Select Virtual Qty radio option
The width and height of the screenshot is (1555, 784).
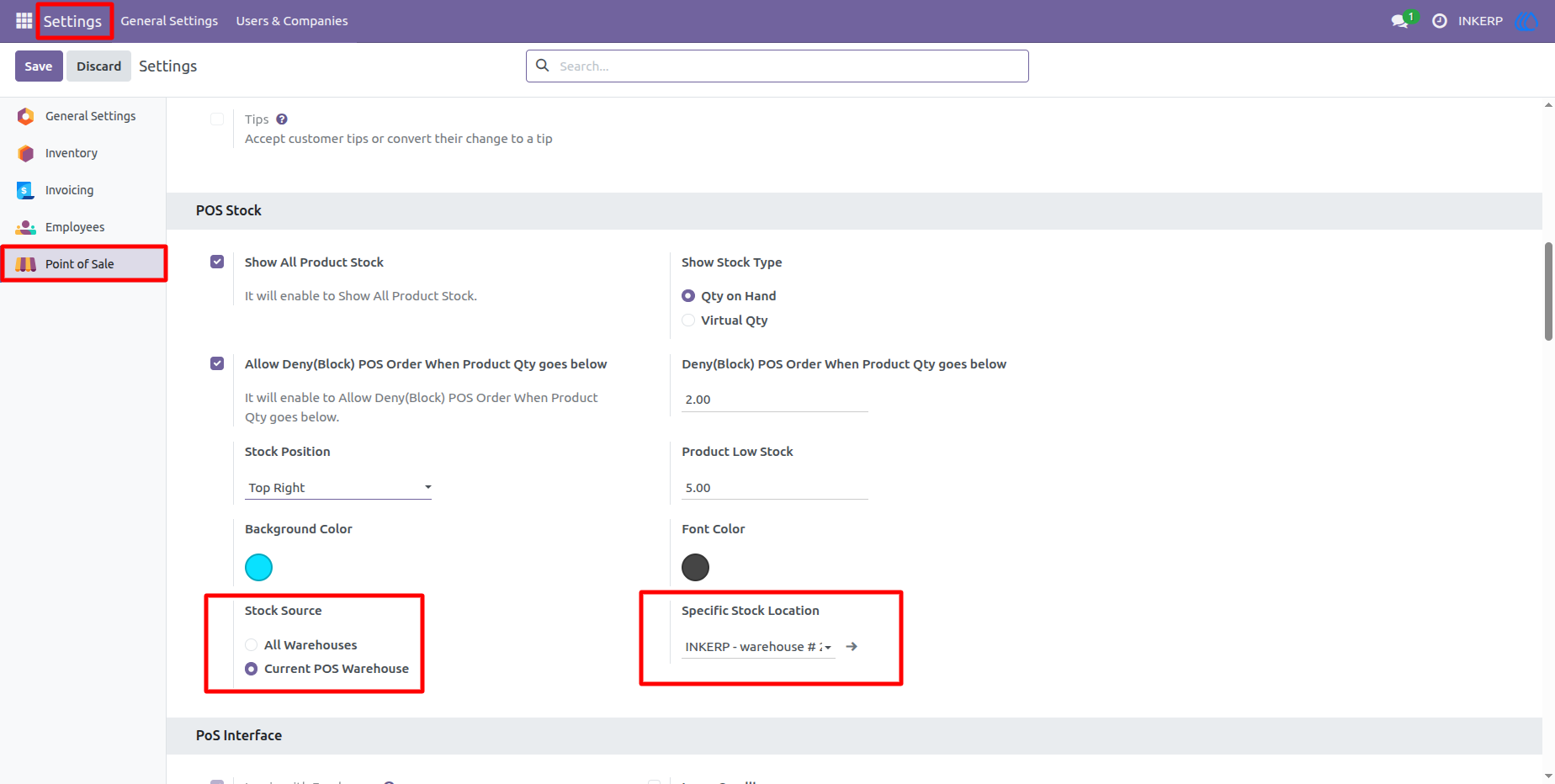688,320
